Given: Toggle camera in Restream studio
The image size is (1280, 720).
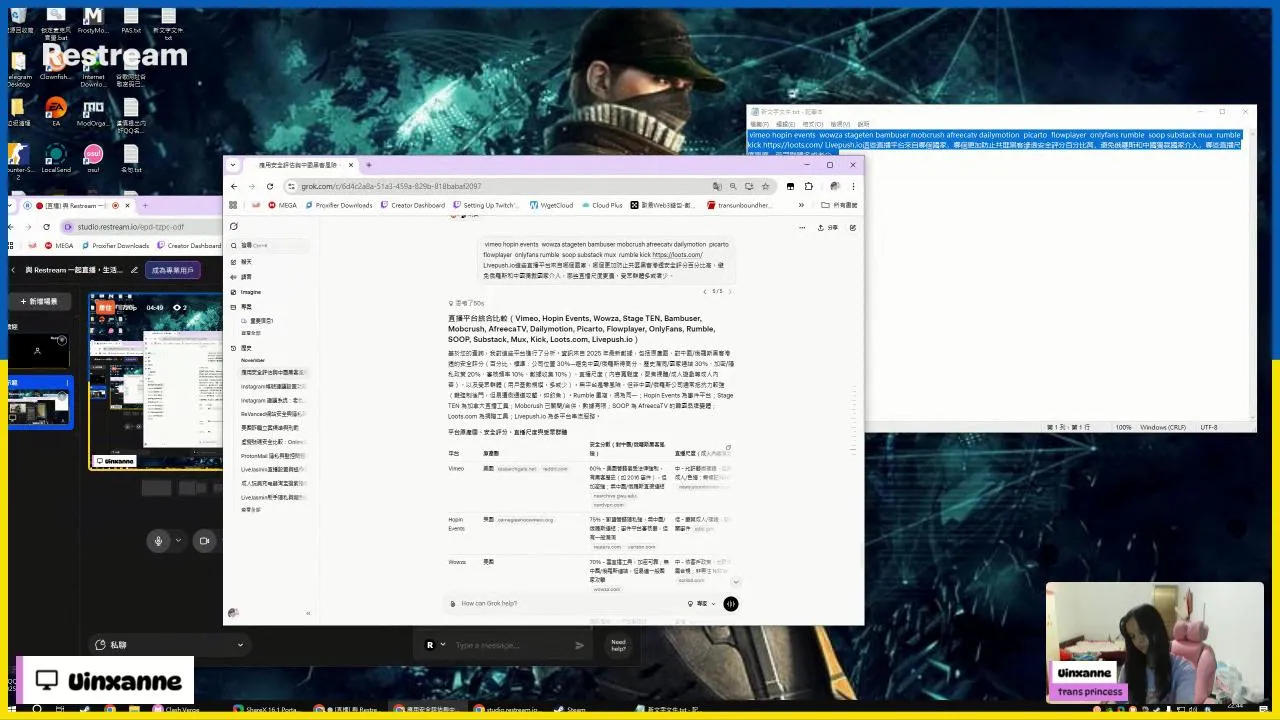Looking at the screenshot, I should [x=204, y=540].
